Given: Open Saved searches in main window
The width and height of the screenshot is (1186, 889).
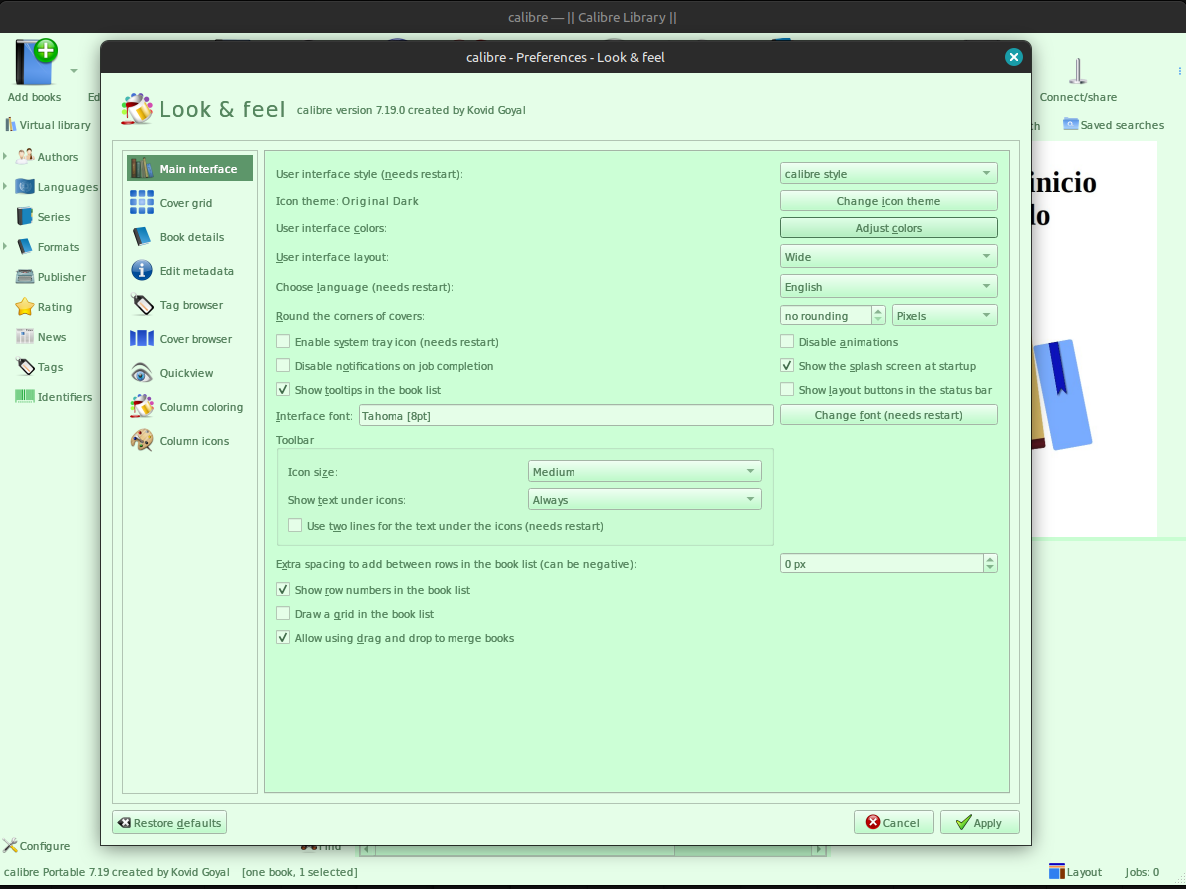Looking at the screenshot, I should (1113, 125).
